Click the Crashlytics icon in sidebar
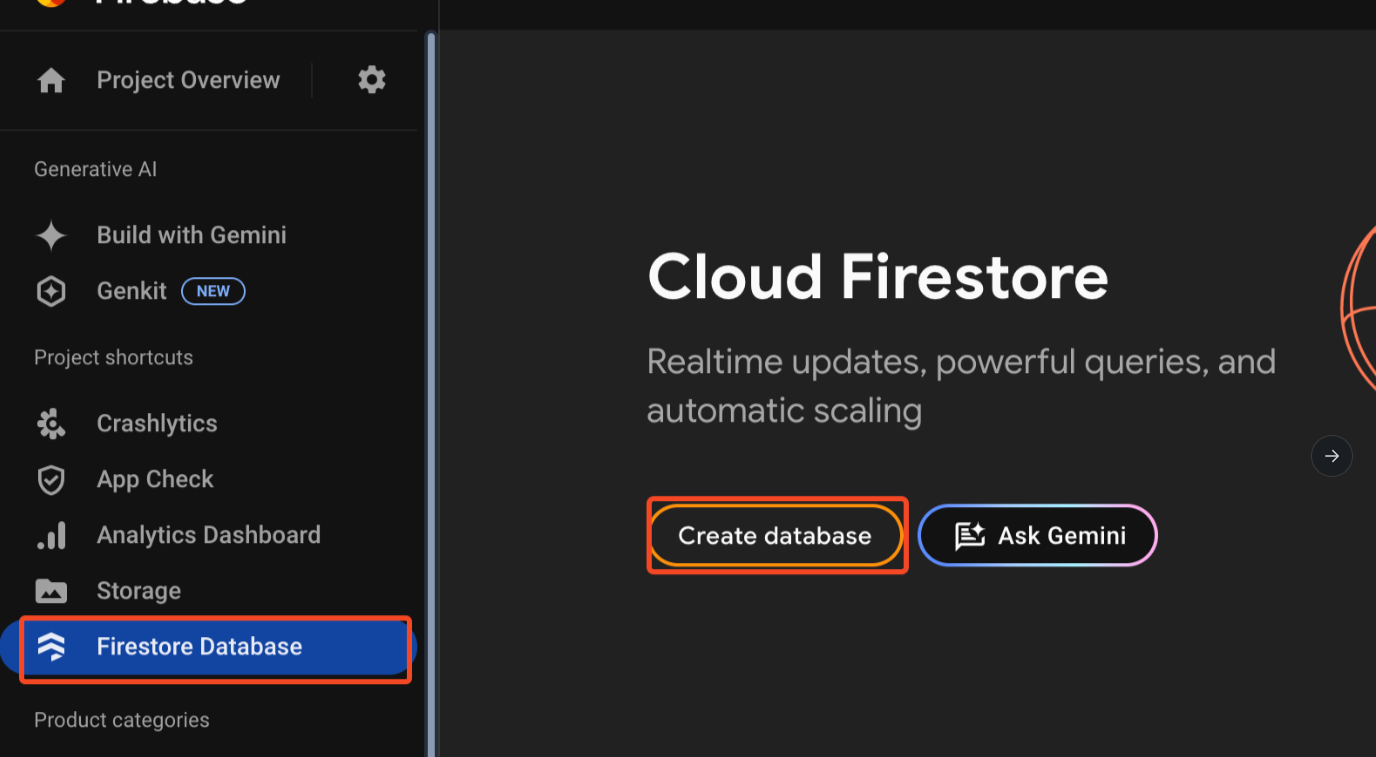1376x757 pixels. pos(51,424)
